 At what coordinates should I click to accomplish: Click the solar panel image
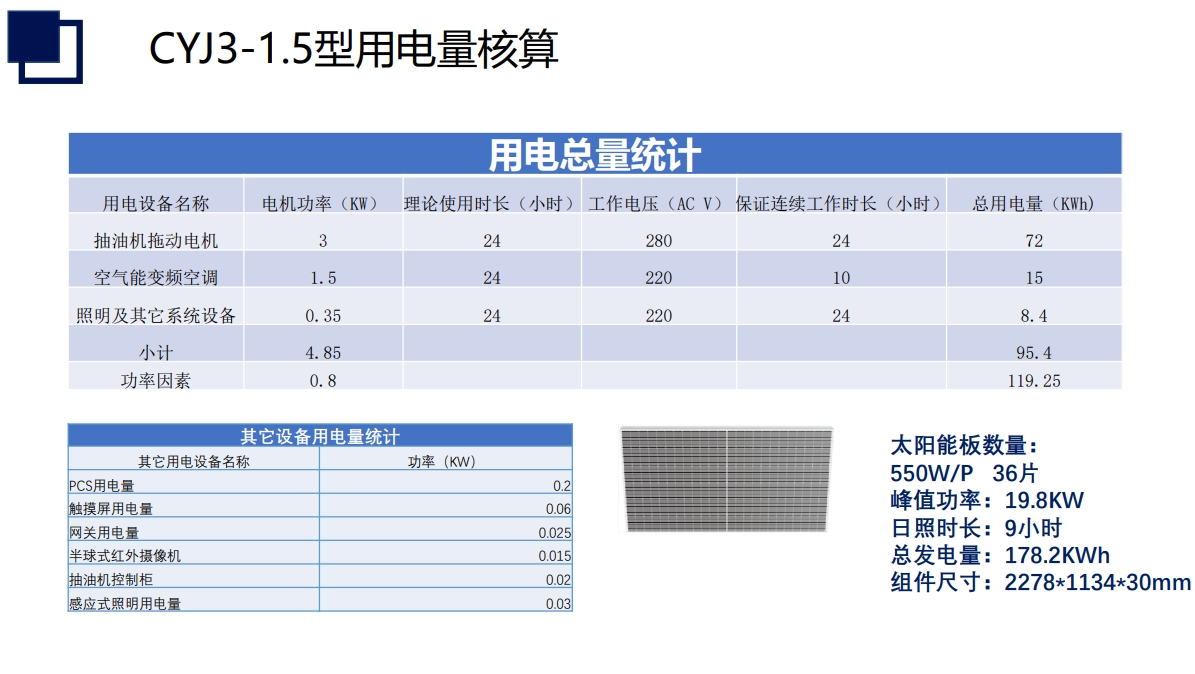click(726, 479)
